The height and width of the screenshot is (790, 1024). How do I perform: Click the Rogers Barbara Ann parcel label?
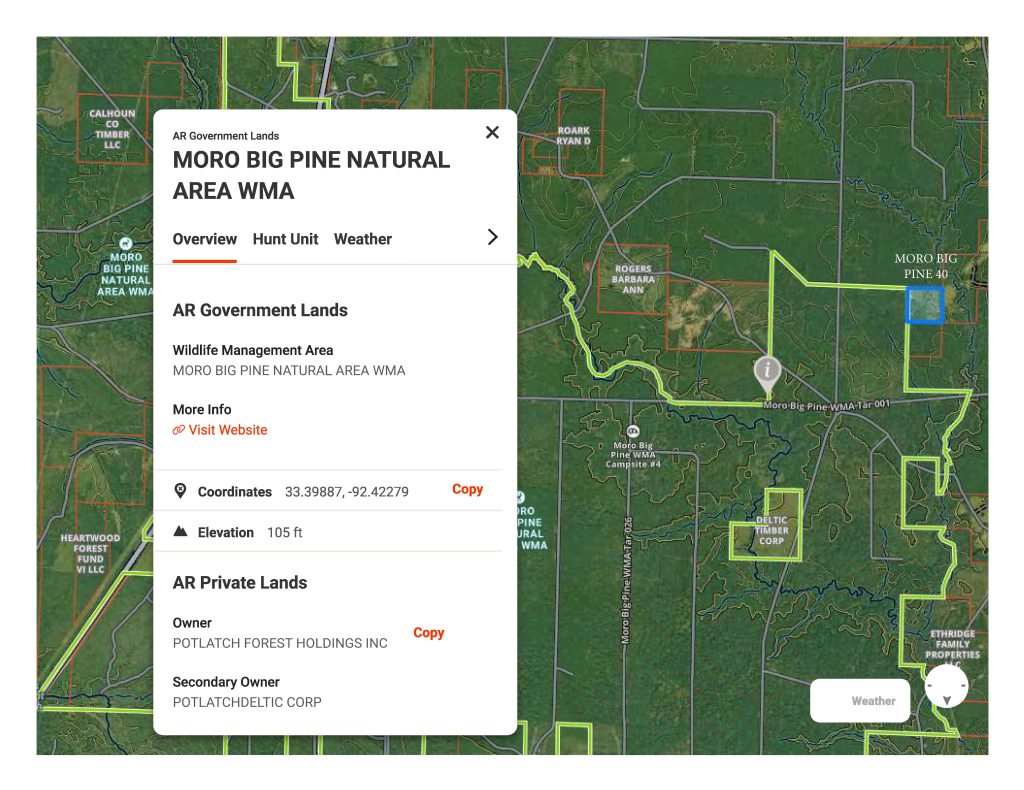coord(633,279)
